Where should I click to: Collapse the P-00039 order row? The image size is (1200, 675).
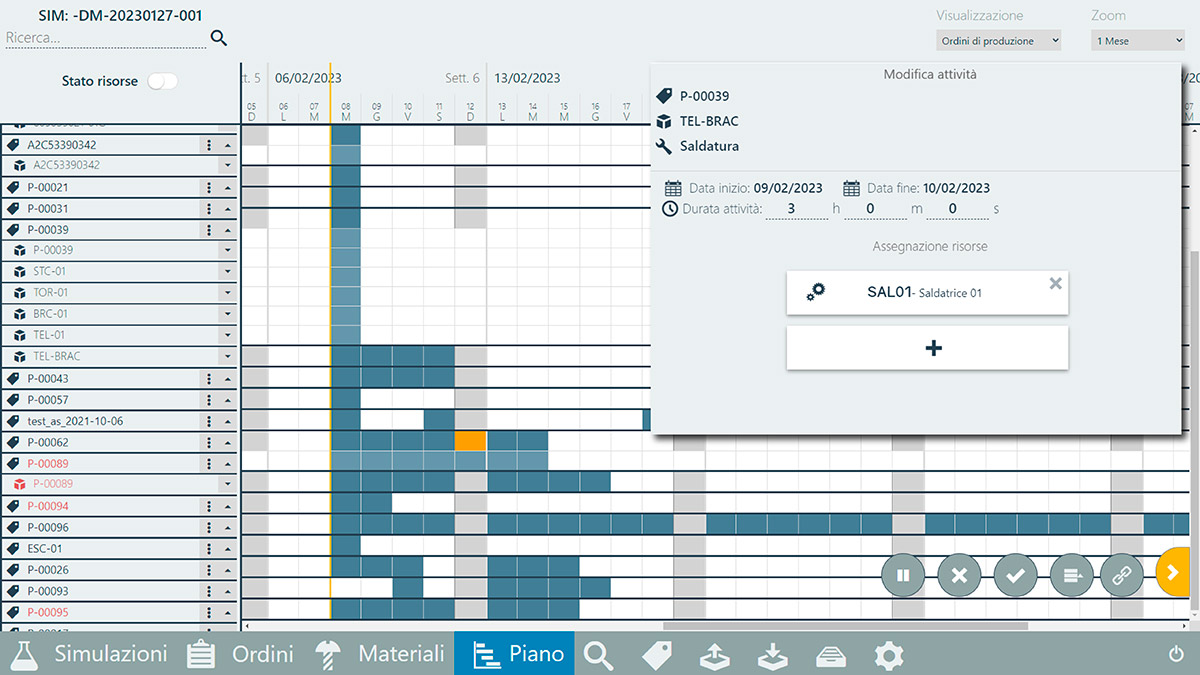227,230
